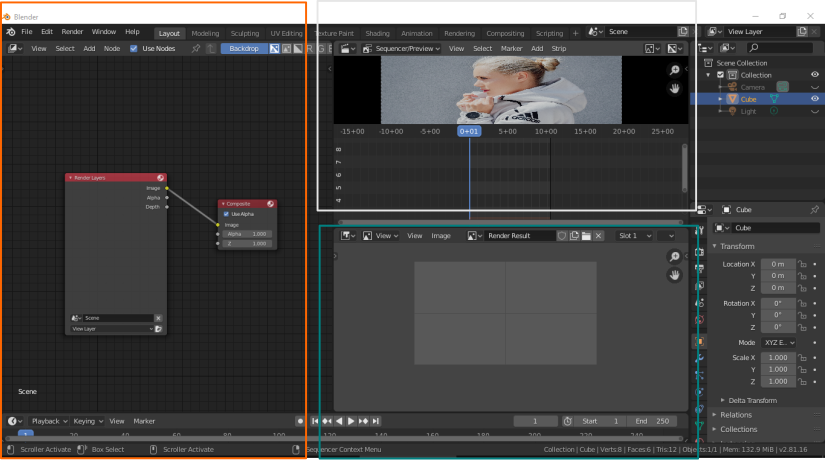Open the image editor View mode dropdown
Screen dimensions: 825x474
(x=380, y=236)
